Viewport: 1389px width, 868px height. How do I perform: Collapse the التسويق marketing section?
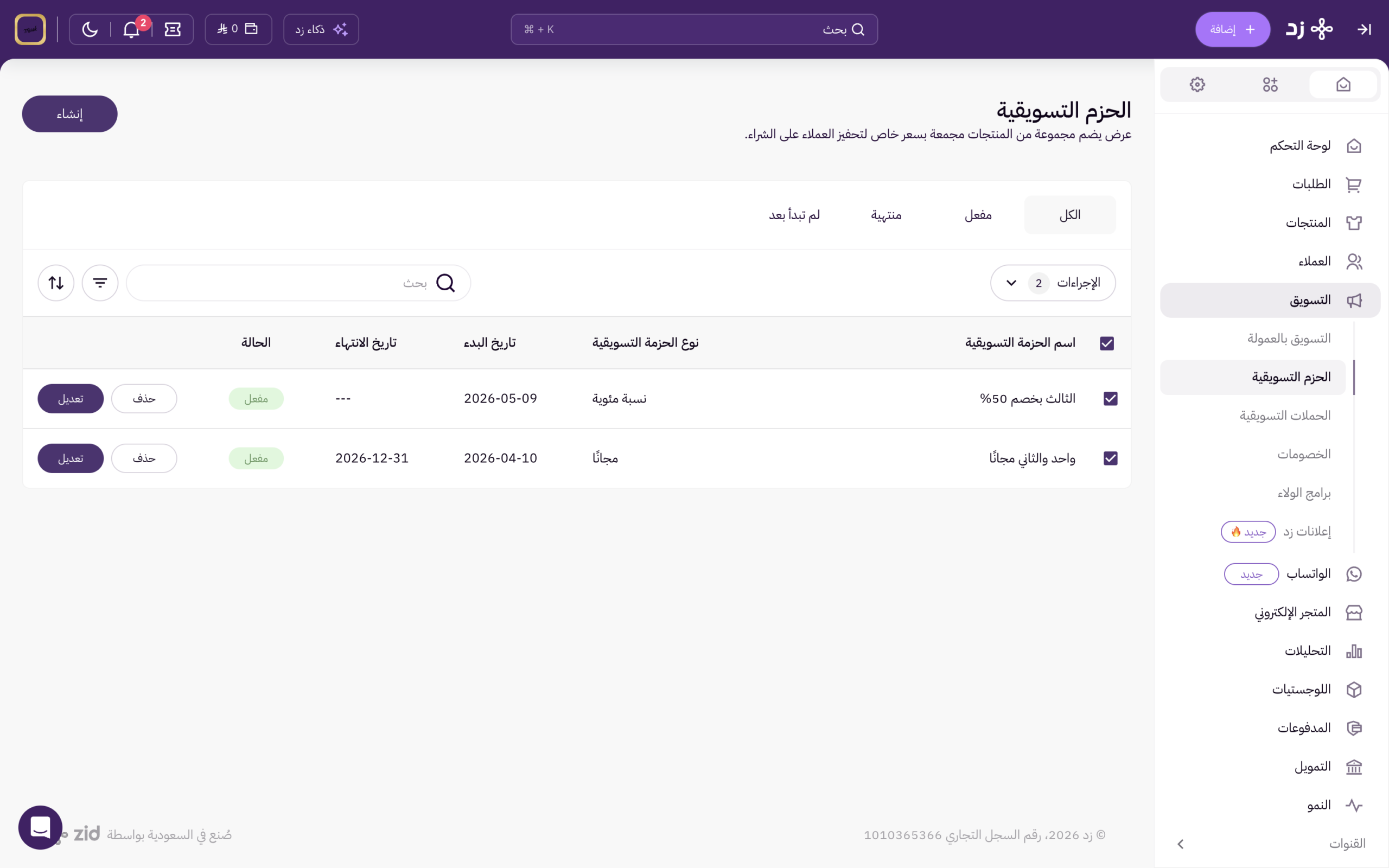pos(1270,300)
